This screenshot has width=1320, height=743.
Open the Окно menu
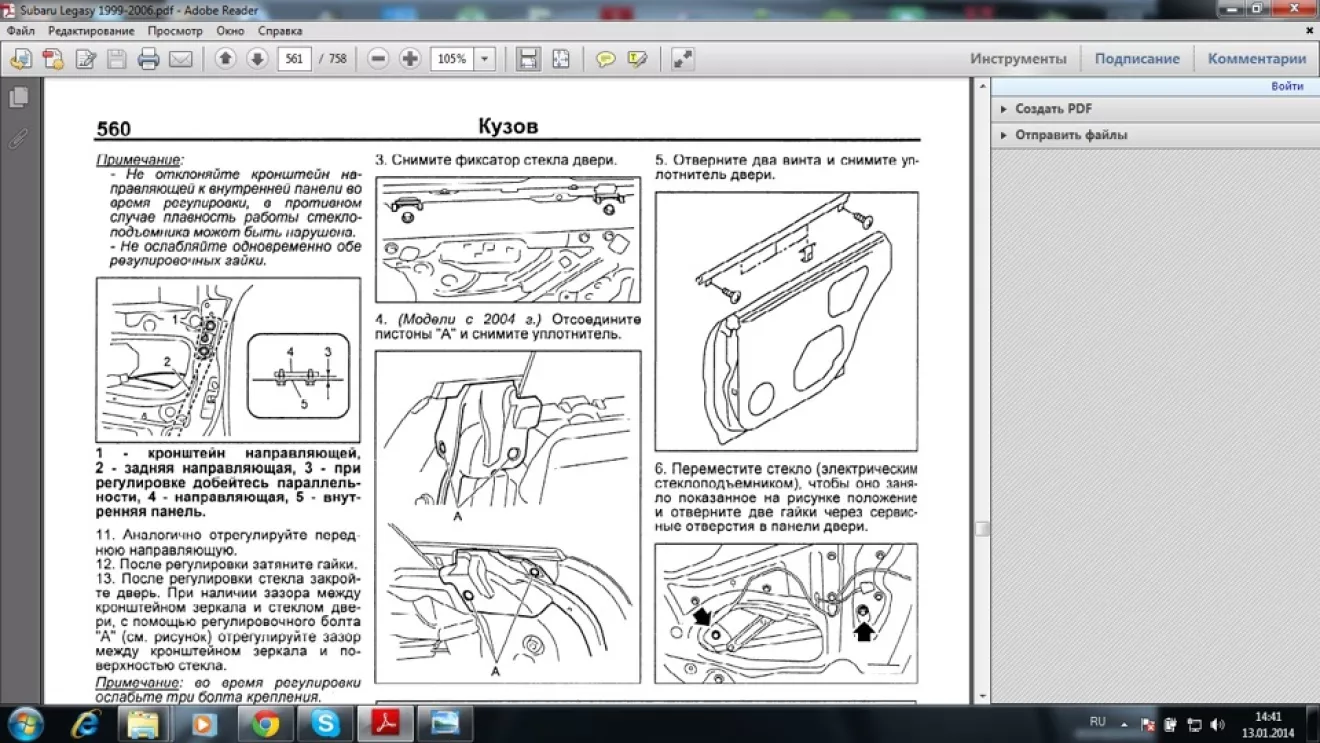pyautogui.click(x=230, y=31)
